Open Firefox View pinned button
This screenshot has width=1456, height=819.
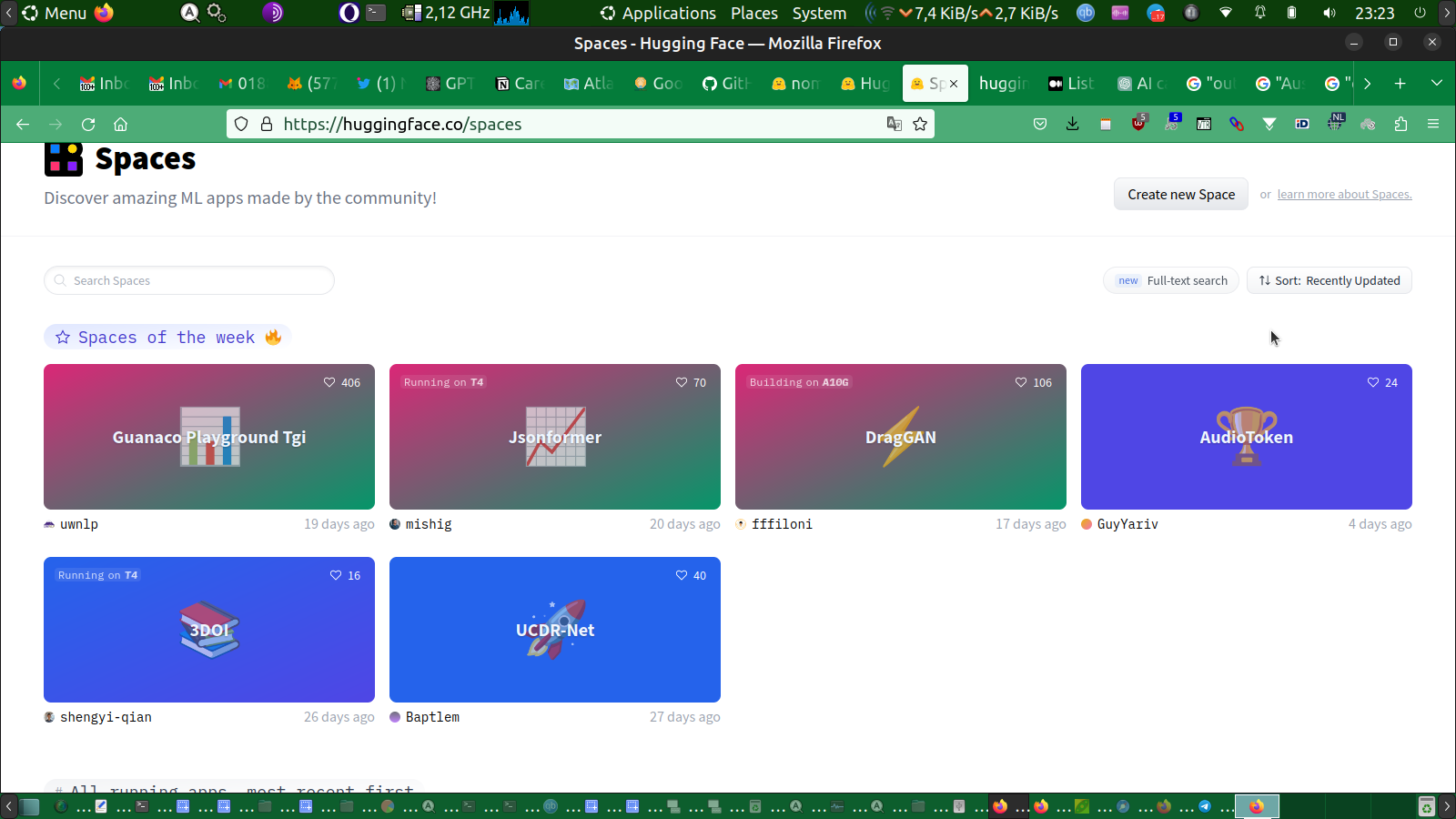(x=19, y=83)
